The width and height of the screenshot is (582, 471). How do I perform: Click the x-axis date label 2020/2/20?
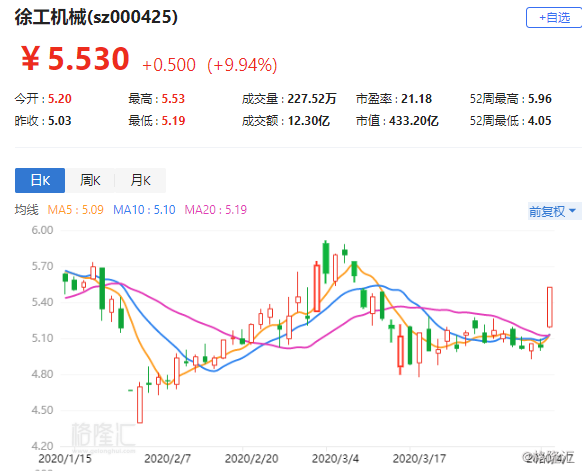[251, 459]
